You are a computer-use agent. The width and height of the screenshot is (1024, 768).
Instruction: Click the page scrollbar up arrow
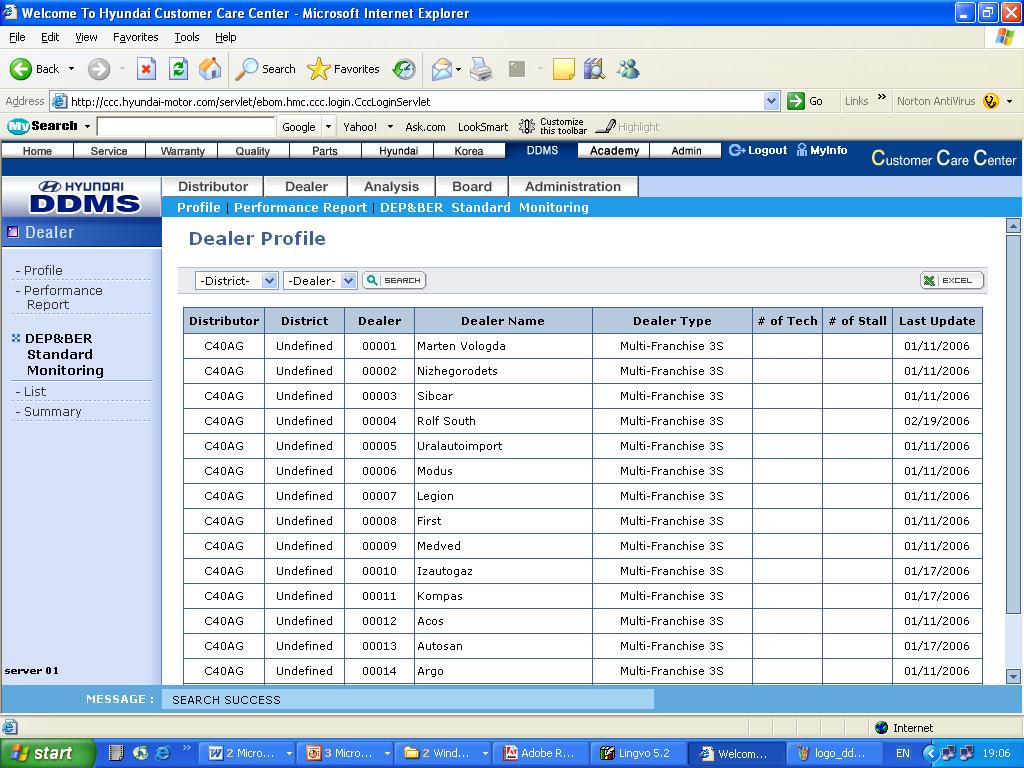1013,226
